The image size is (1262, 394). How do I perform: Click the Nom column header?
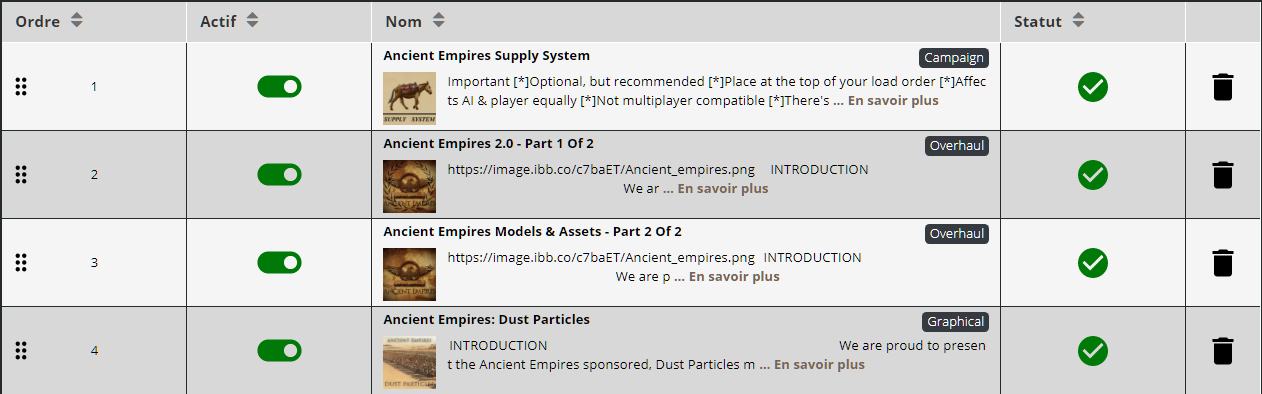[x=403, y=21]
